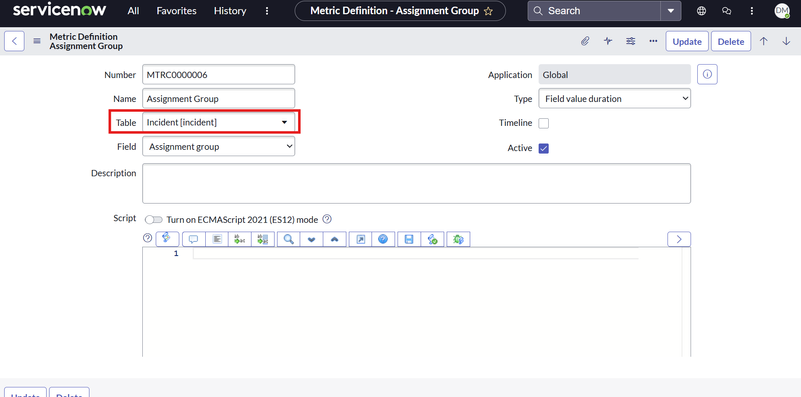This screenshot has height=397, width=801.
Task: Open the All menu
Action: coord(133,11)
